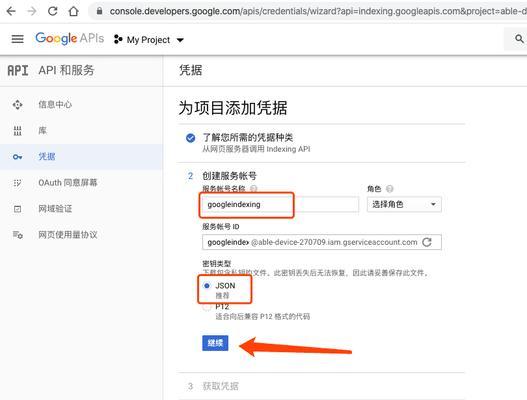527x400 pixels.
Task: Regenerate service account ID refresh icon
Action: (427, 242)
